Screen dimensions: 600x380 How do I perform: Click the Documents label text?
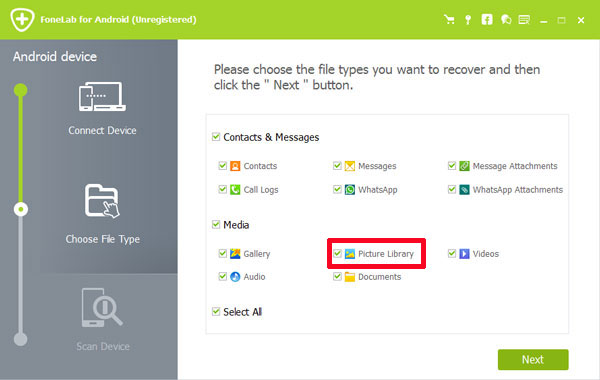(x=380, y=277)
